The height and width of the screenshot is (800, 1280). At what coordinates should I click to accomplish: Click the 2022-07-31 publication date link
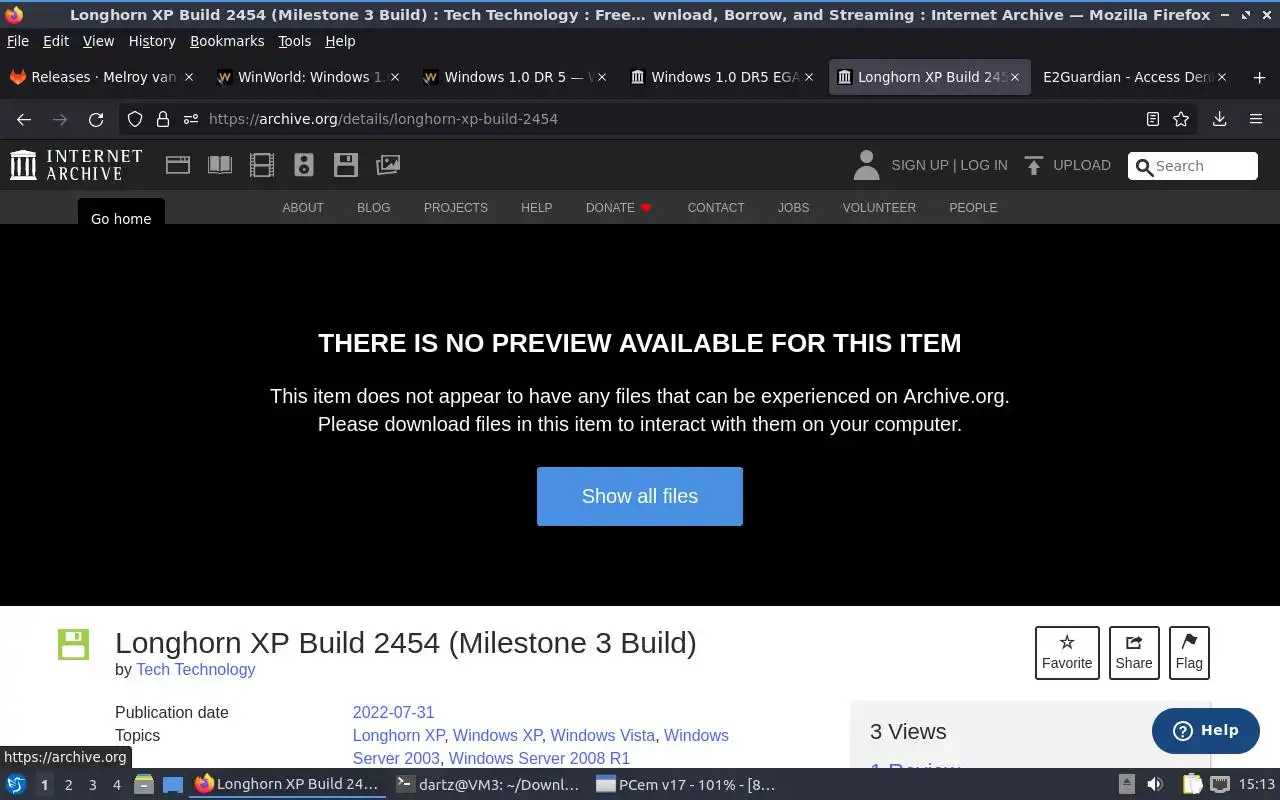click(393, 713)
